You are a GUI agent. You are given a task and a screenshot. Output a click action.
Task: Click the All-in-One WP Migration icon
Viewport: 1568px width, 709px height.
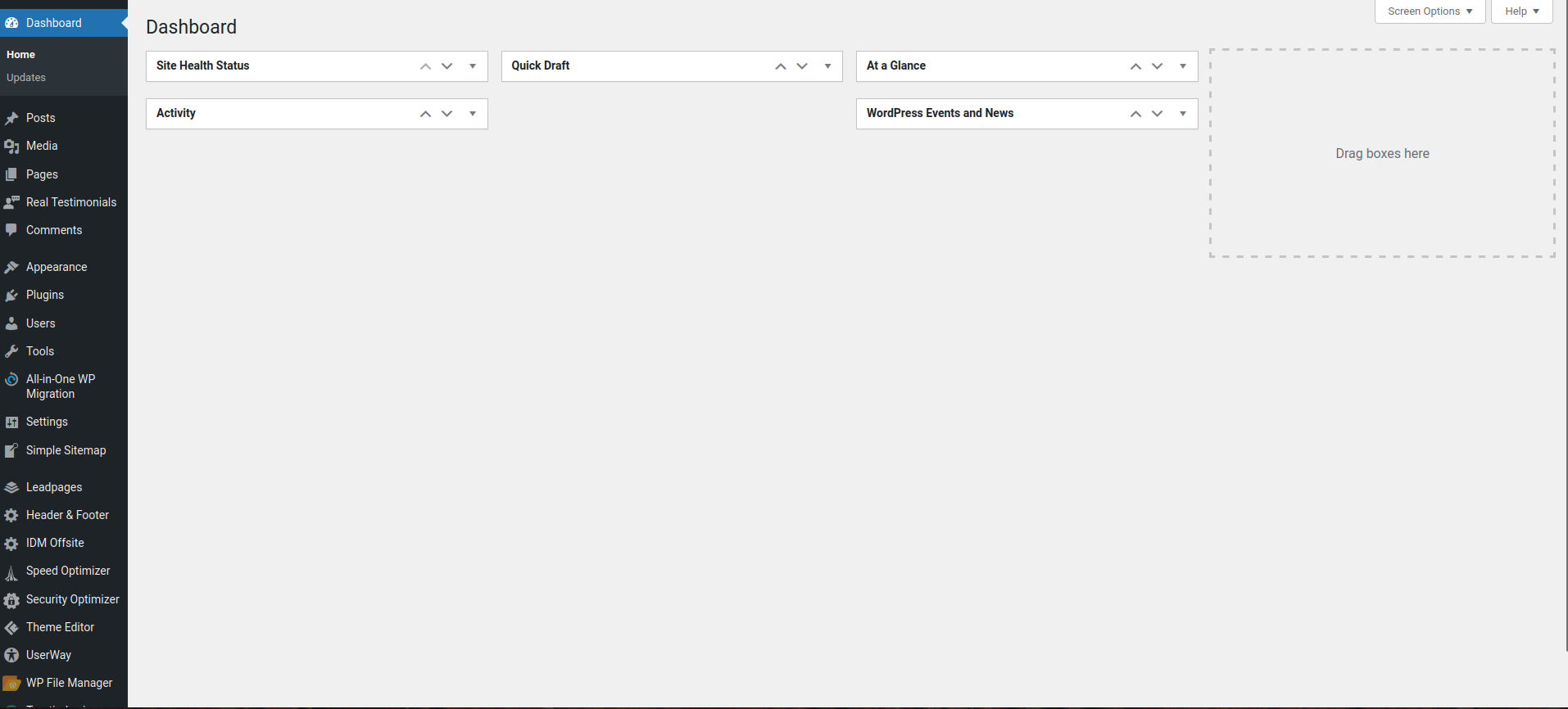11,379
